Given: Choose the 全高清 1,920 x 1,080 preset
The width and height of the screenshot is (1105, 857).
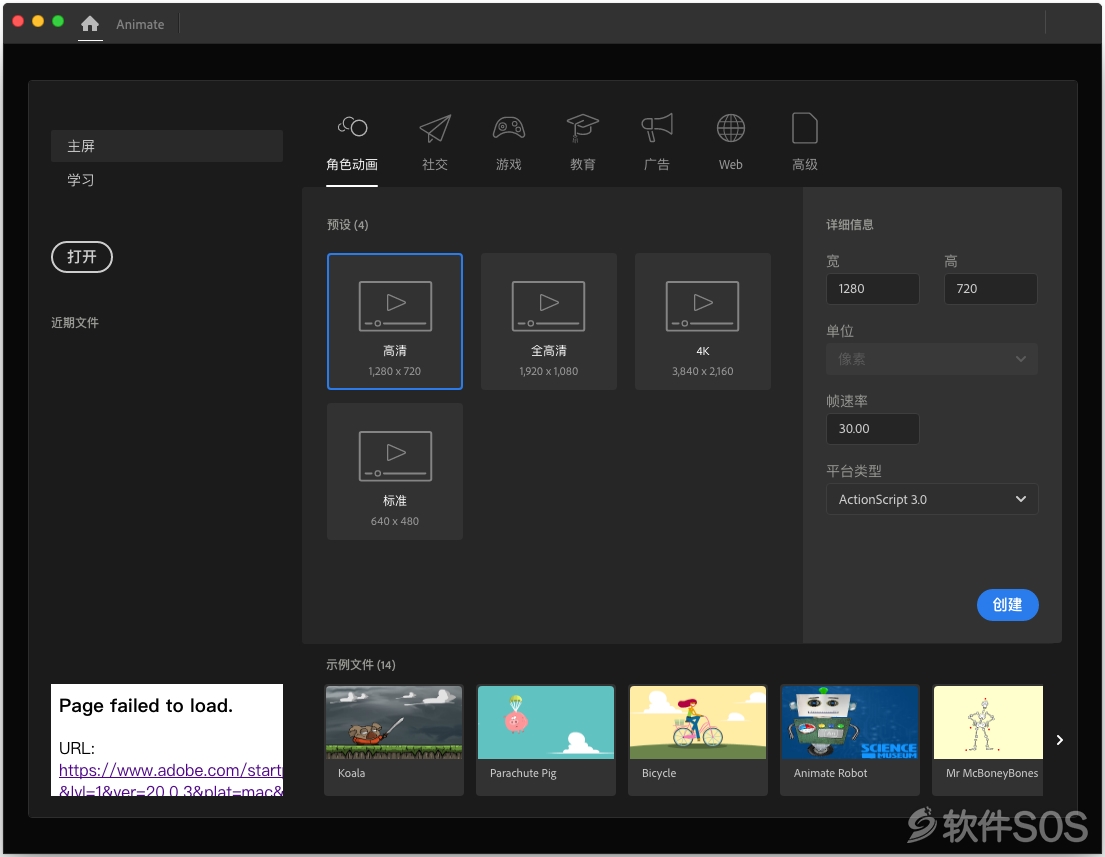Looking at the screenshot, I should [549, 321].
